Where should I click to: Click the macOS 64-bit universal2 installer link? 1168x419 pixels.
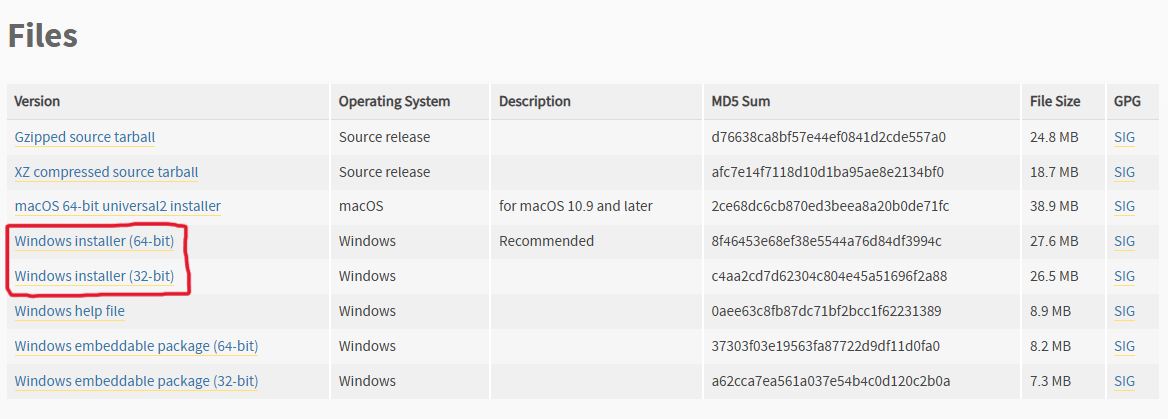click(x=117, y=206)
